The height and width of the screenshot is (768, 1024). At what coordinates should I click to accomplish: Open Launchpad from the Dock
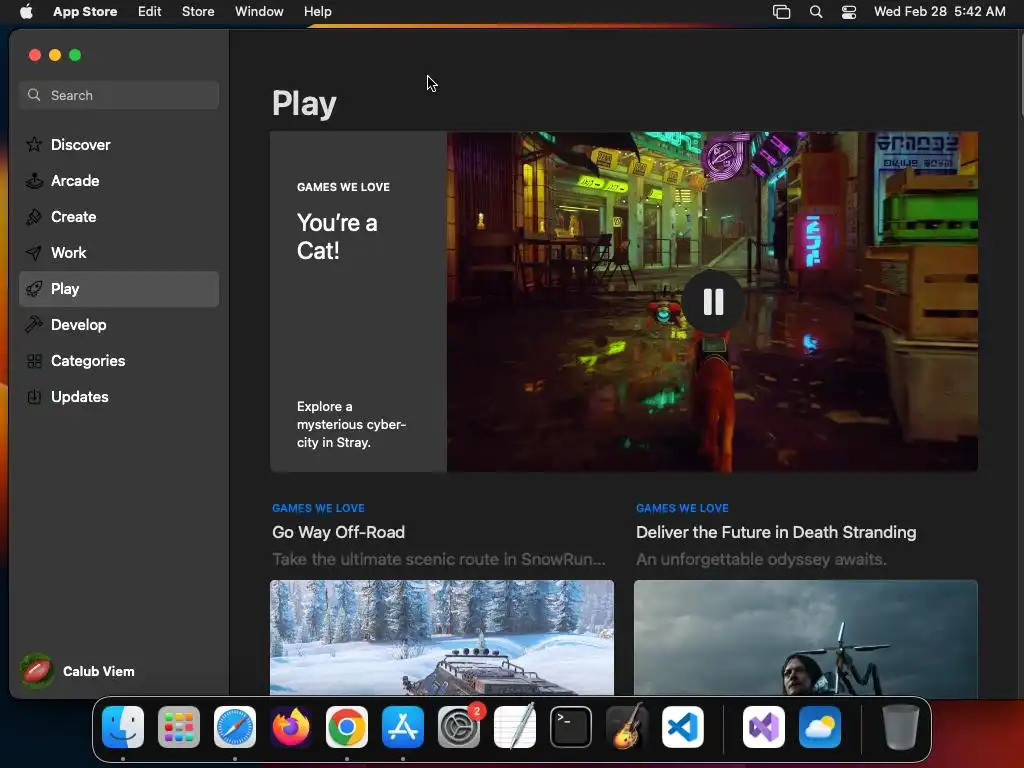point(179,727)
